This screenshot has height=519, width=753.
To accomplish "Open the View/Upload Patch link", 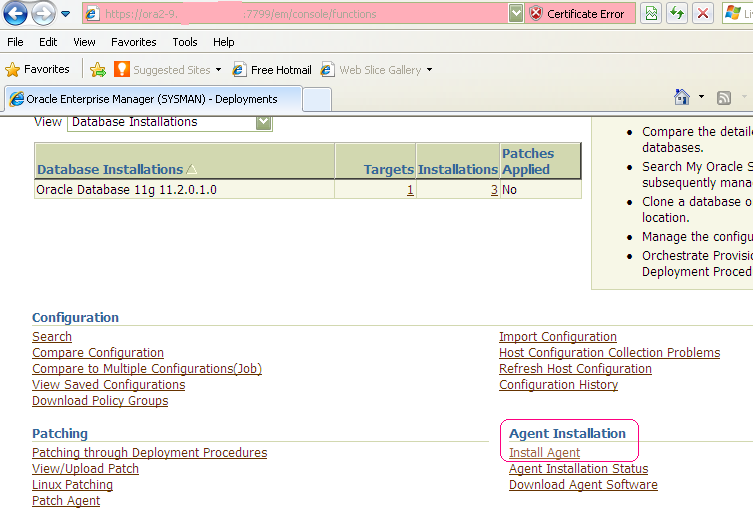I will 85,469.
